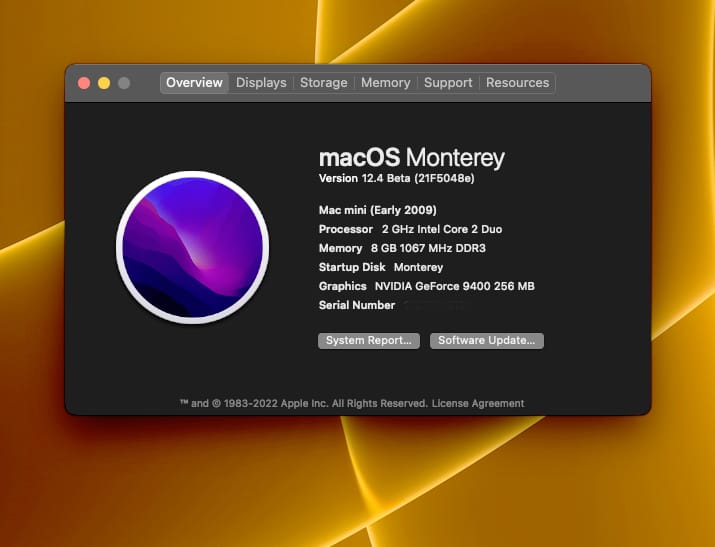Open the License Agreement link
This screenshot has width=715, height=547.
tap(478, 403)
